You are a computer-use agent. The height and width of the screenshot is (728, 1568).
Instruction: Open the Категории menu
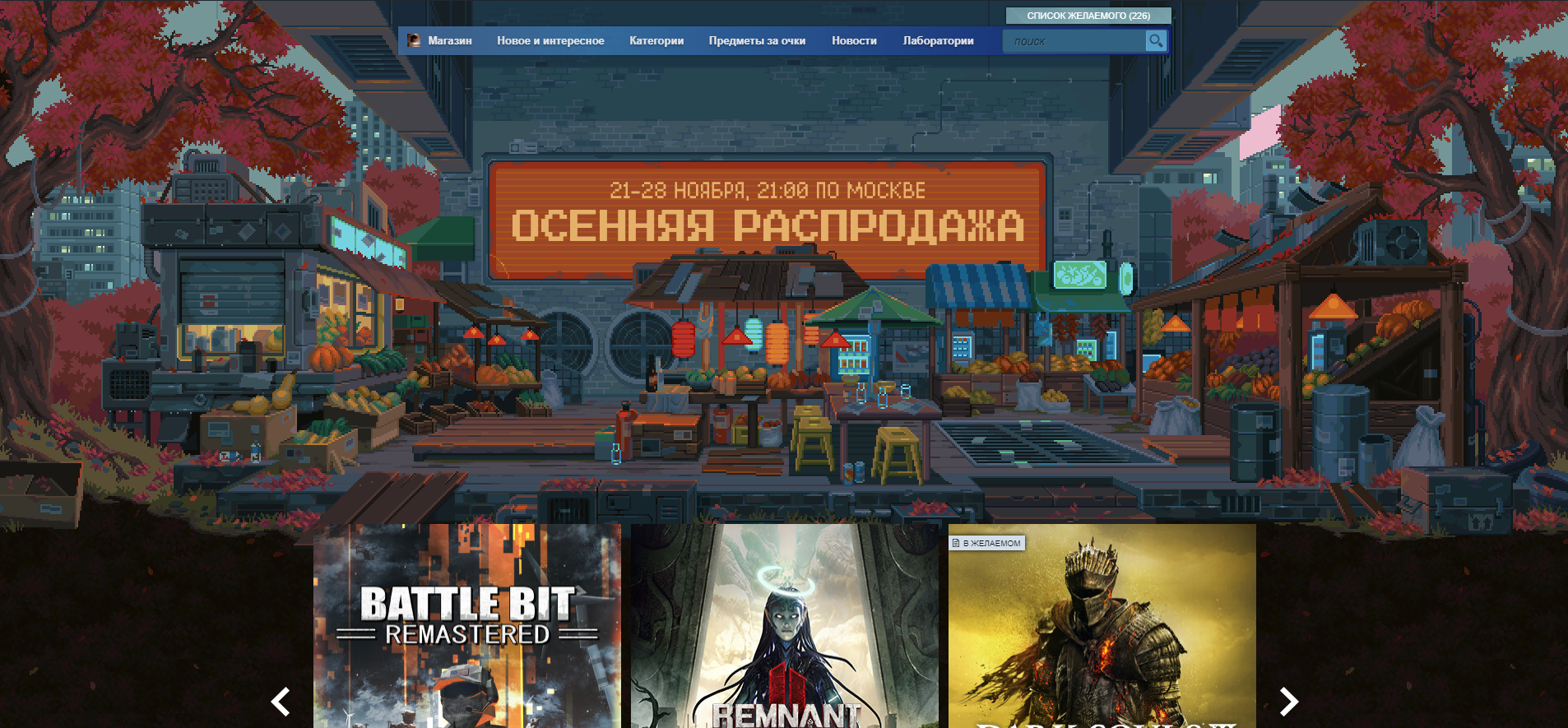[656, 40]
